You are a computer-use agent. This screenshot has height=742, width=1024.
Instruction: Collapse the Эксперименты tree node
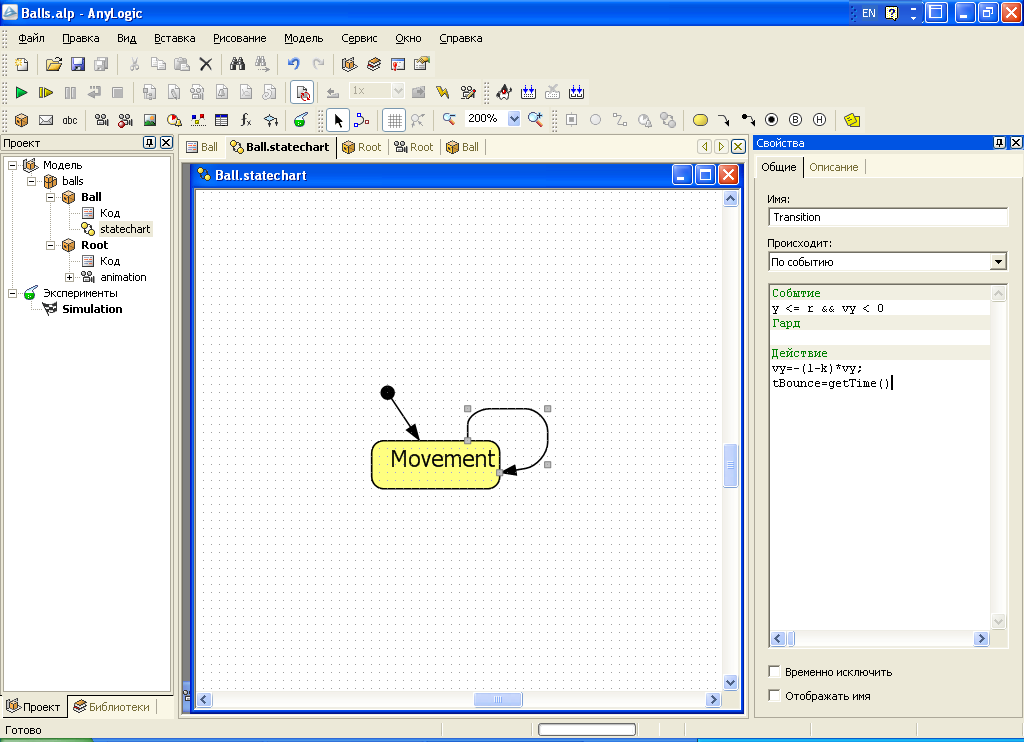tap(12, 293)
